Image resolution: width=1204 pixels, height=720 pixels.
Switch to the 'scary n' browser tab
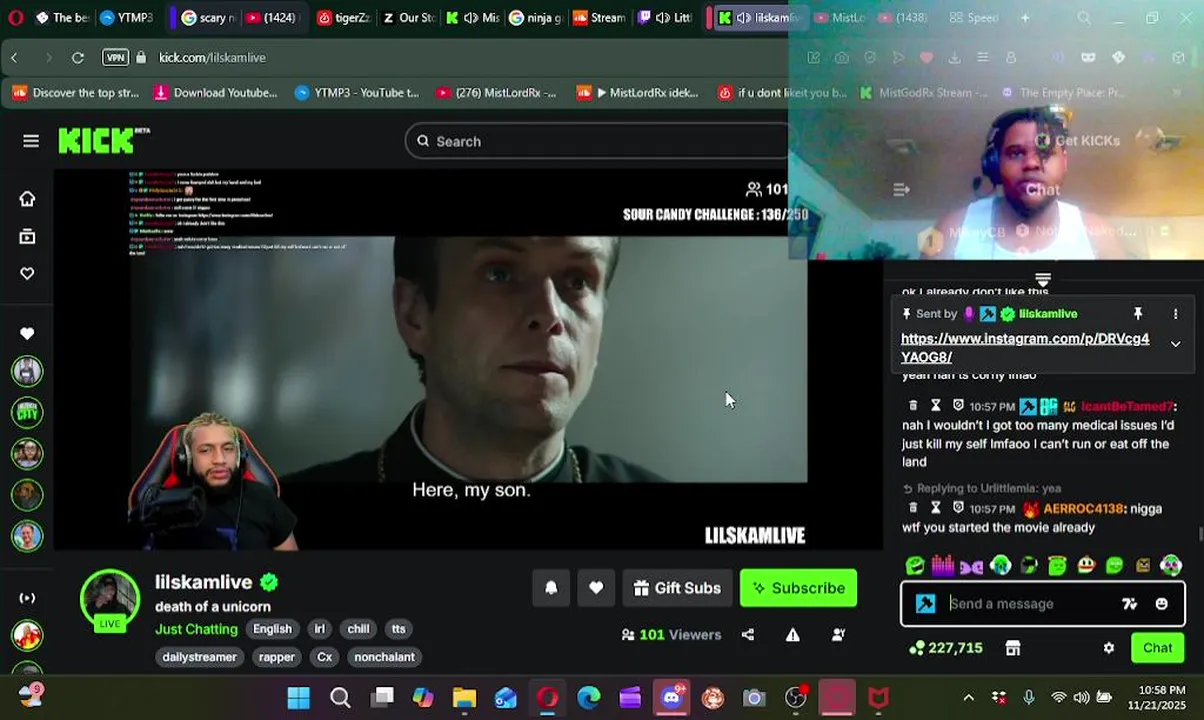208,17
